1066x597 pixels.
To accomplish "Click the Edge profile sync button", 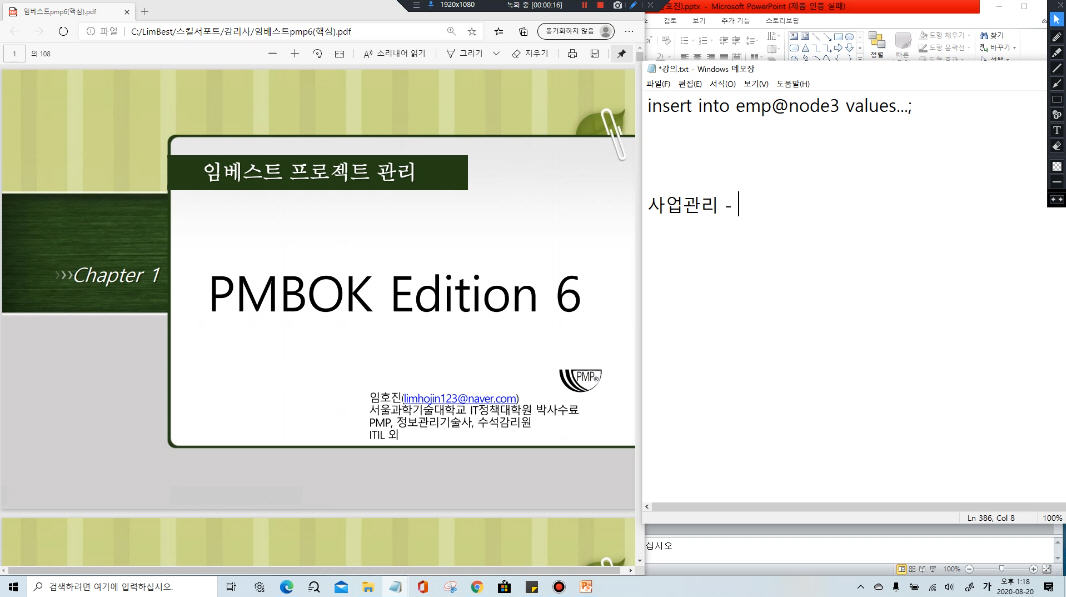I will (x=576, y=31).
